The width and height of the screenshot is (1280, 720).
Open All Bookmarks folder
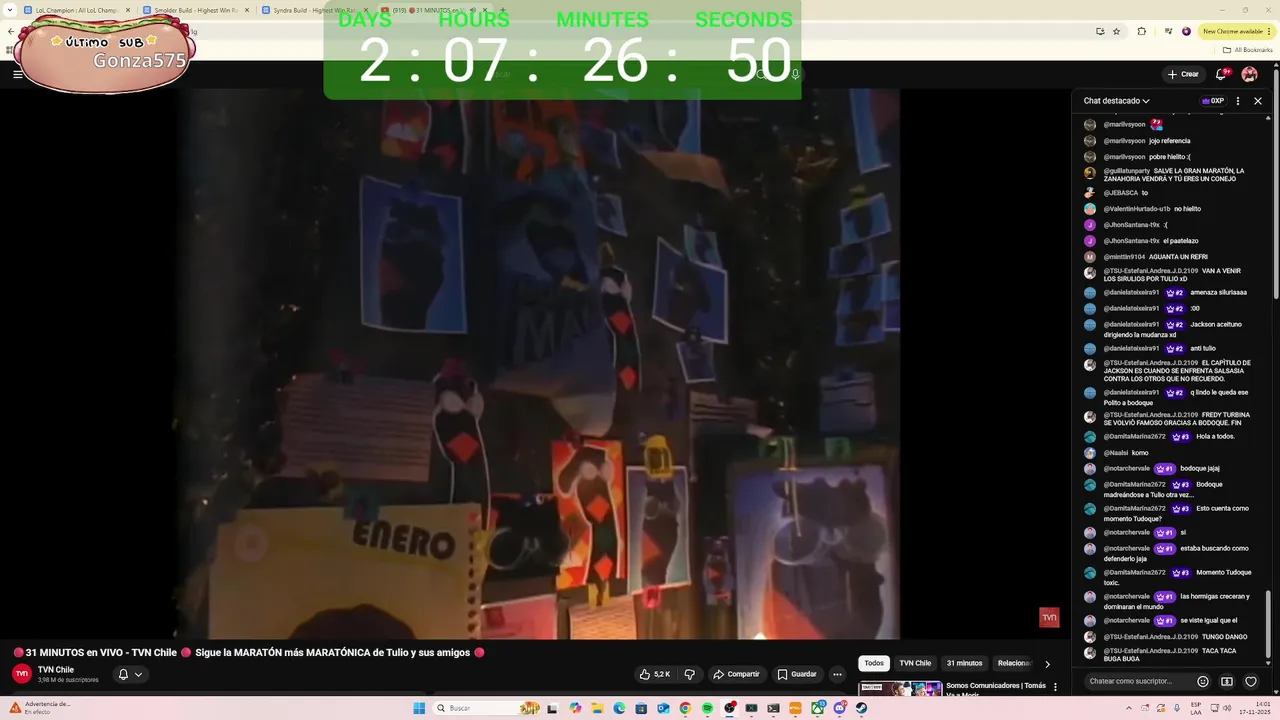(x=1248, y=49)
